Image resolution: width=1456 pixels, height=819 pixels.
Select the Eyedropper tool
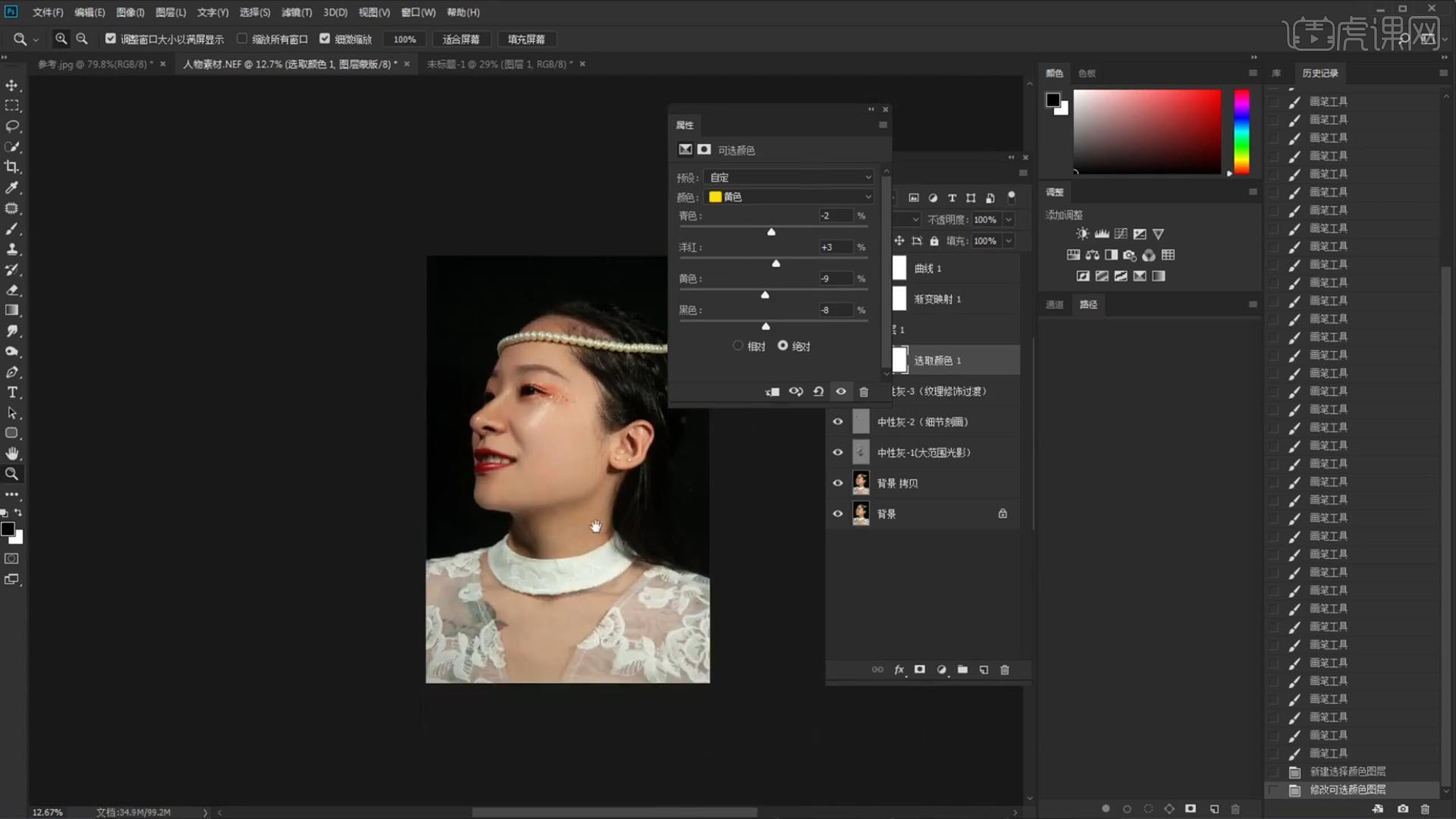tap(12, 187)
